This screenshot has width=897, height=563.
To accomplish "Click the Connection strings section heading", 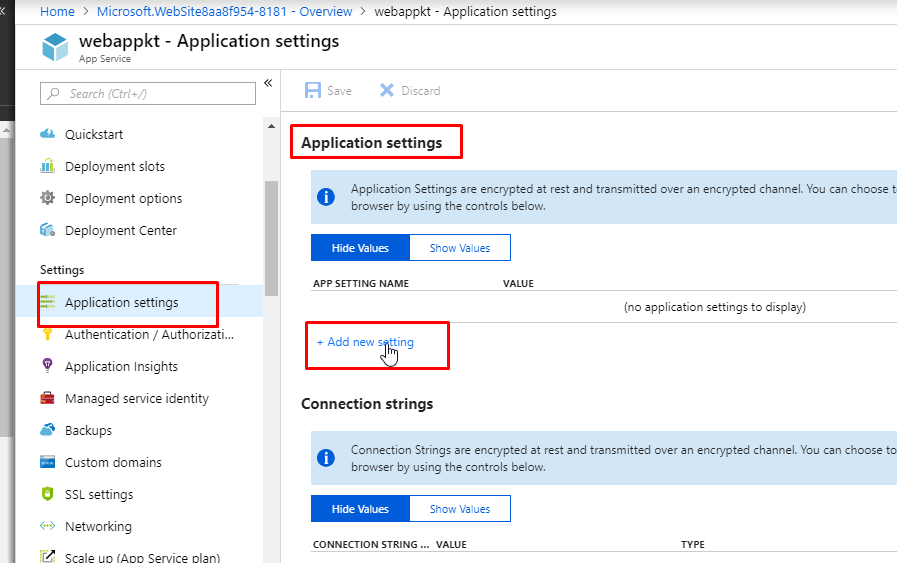I will point(367,403).
